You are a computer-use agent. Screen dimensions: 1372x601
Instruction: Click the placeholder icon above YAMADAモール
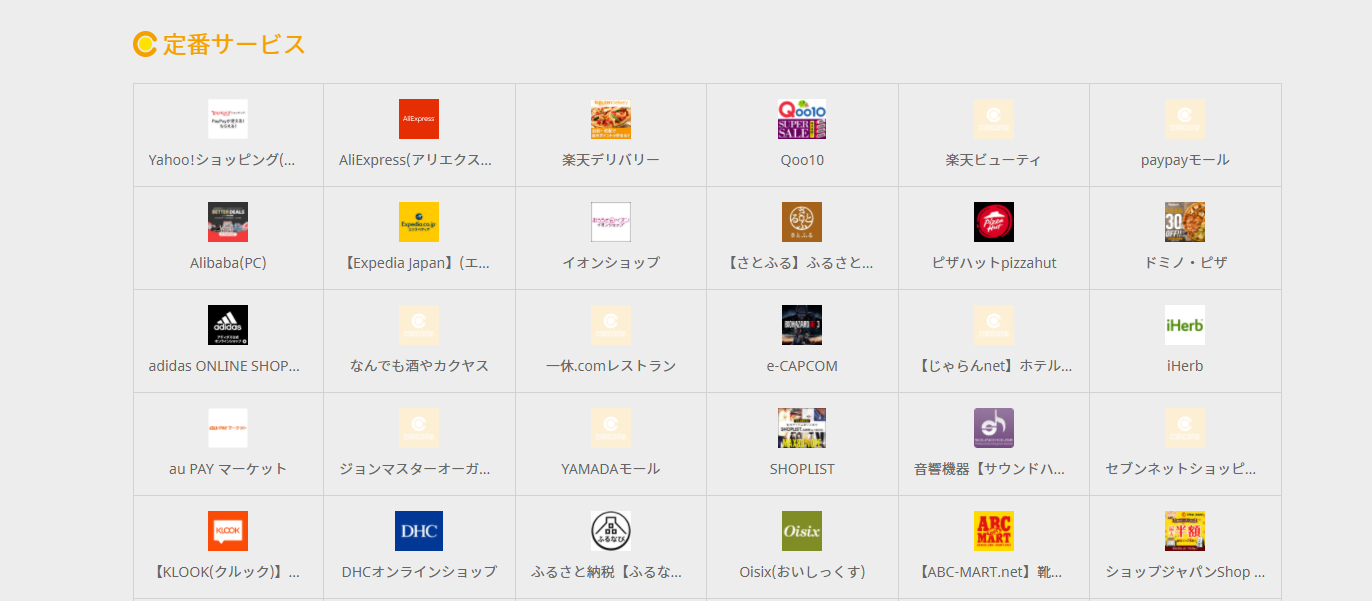[611, 428]
